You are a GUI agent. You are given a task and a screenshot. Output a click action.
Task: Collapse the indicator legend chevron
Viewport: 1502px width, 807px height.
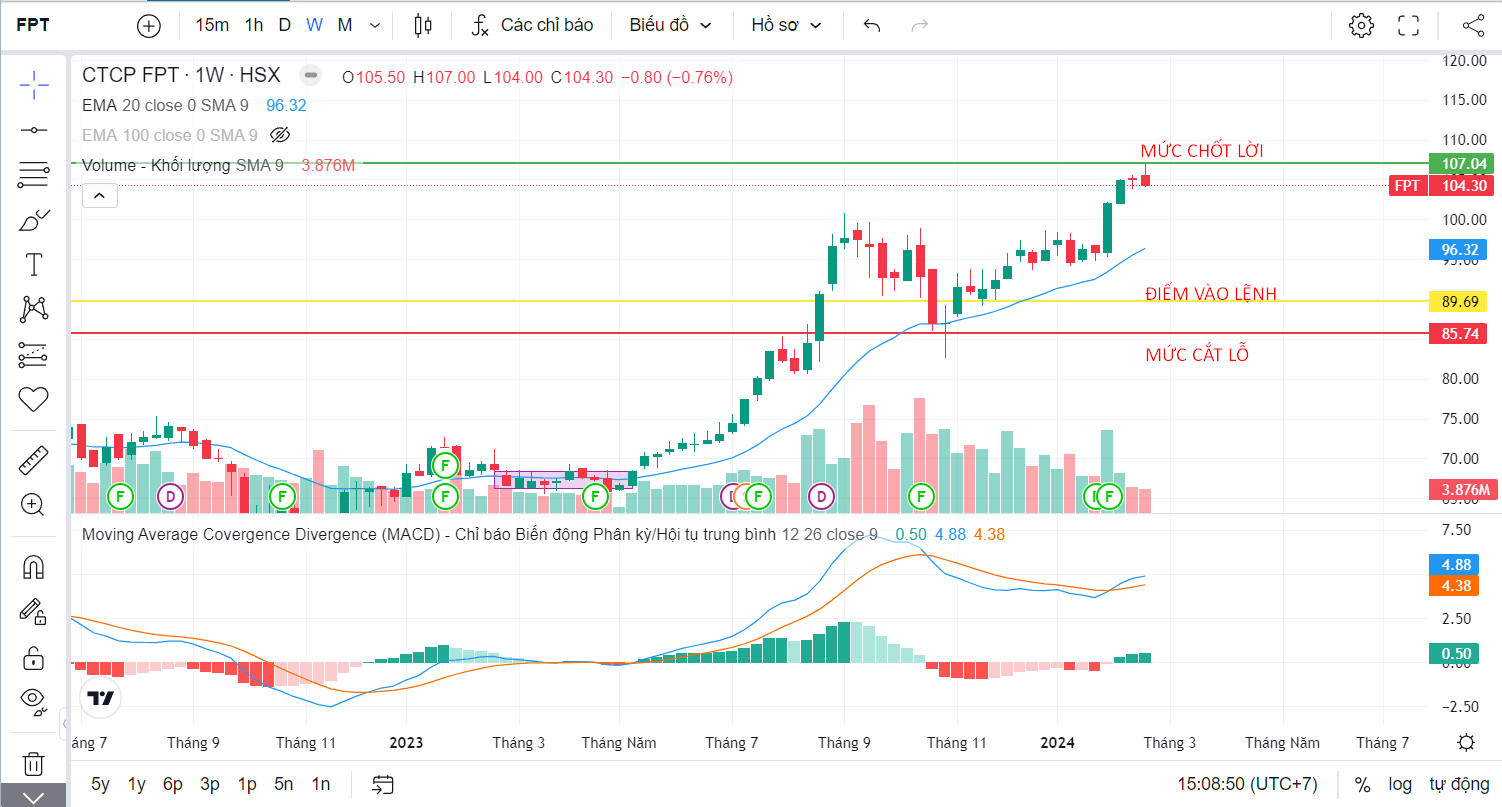point(100,196)
